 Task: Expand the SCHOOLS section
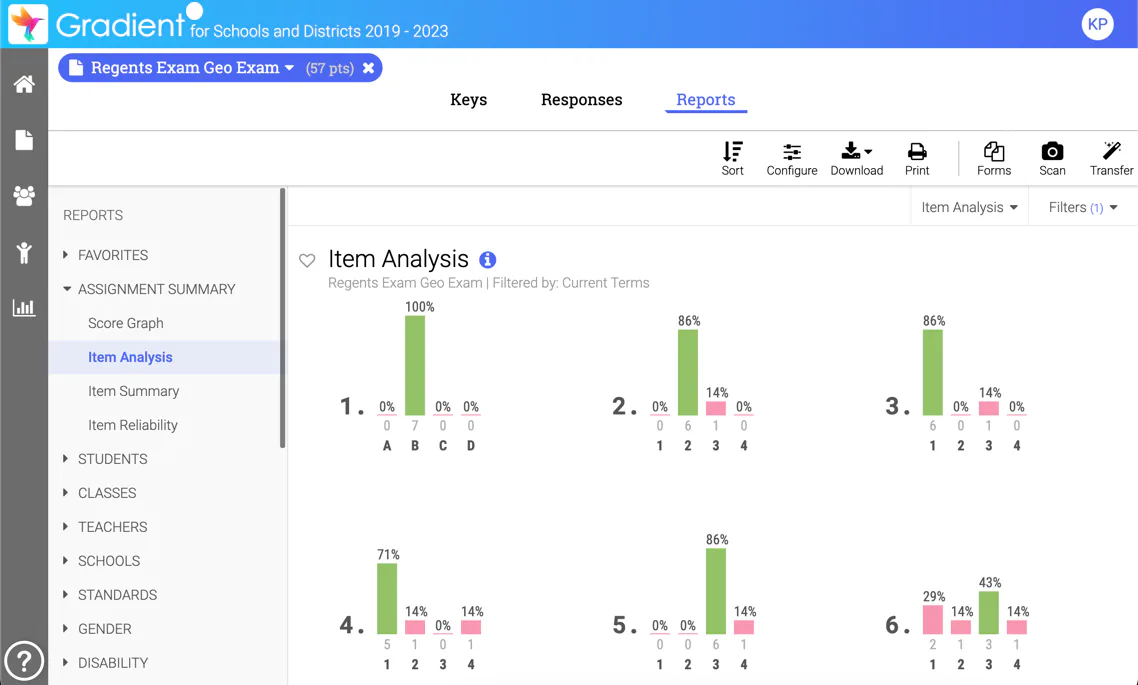coord(102,561)
